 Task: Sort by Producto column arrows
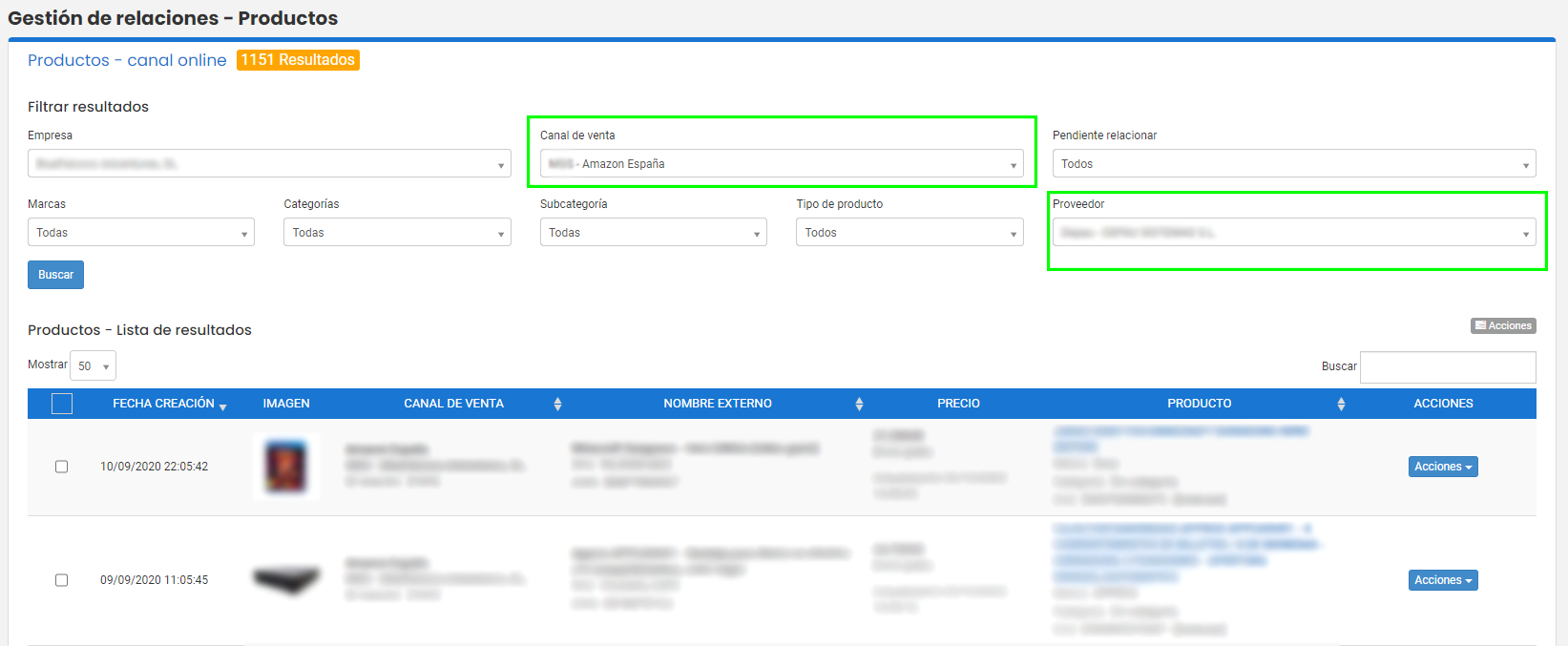(1341, 404)
